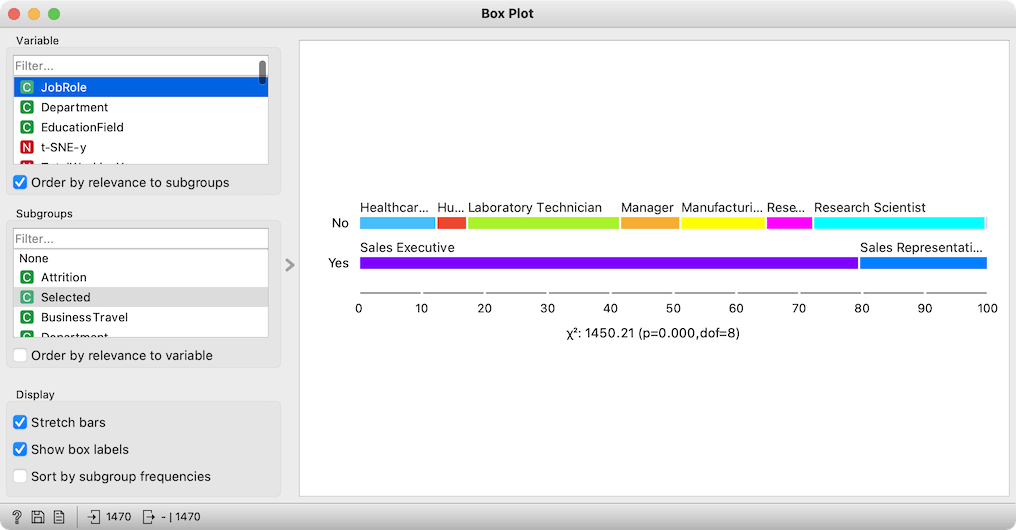The height and width of the screenshot is (530, 1016).
Task: Collapse control panel with arrow handle
Action: (290, 265)
